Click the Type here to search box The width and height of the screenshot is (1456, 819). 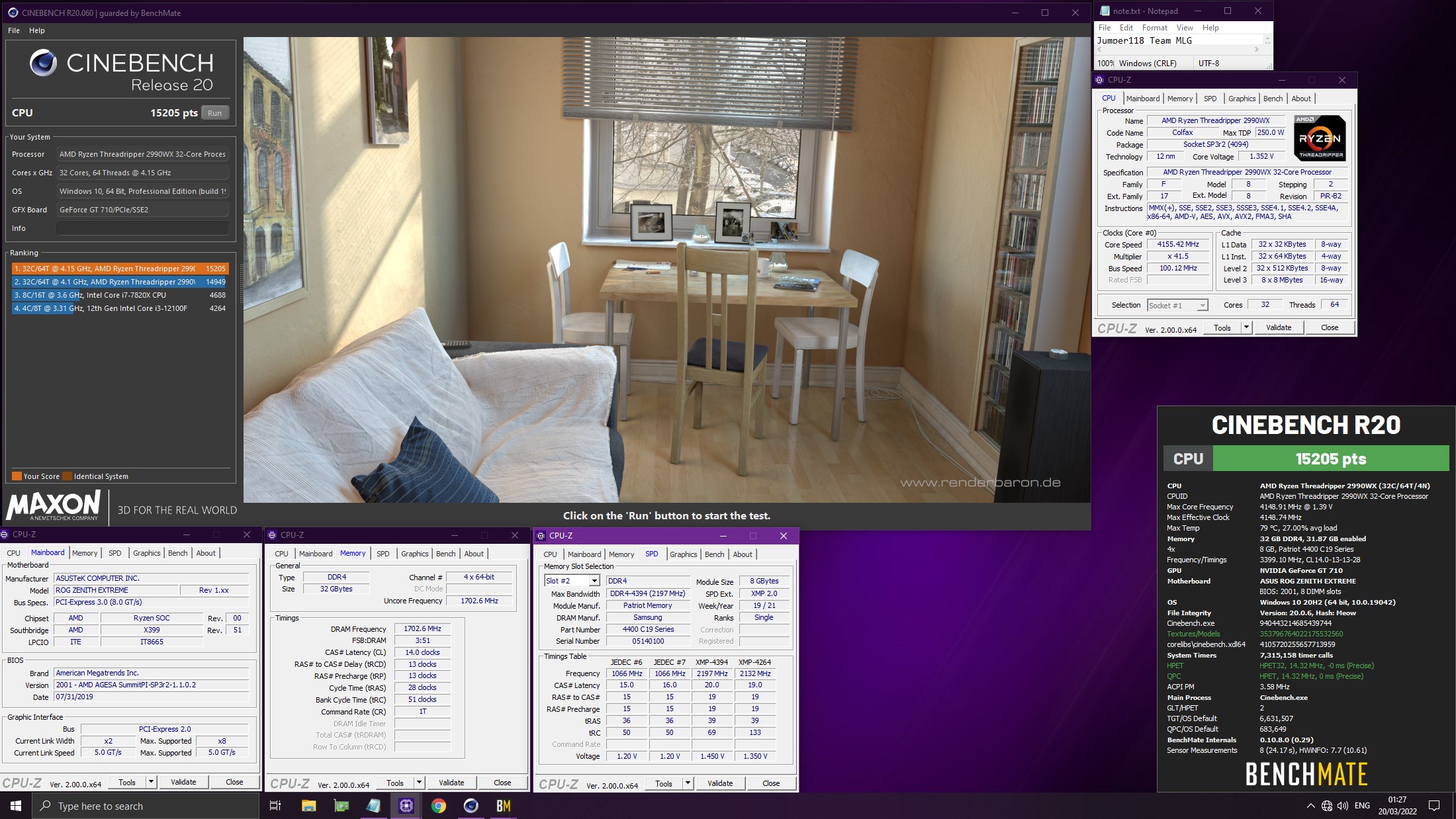(x=146, y=806)
